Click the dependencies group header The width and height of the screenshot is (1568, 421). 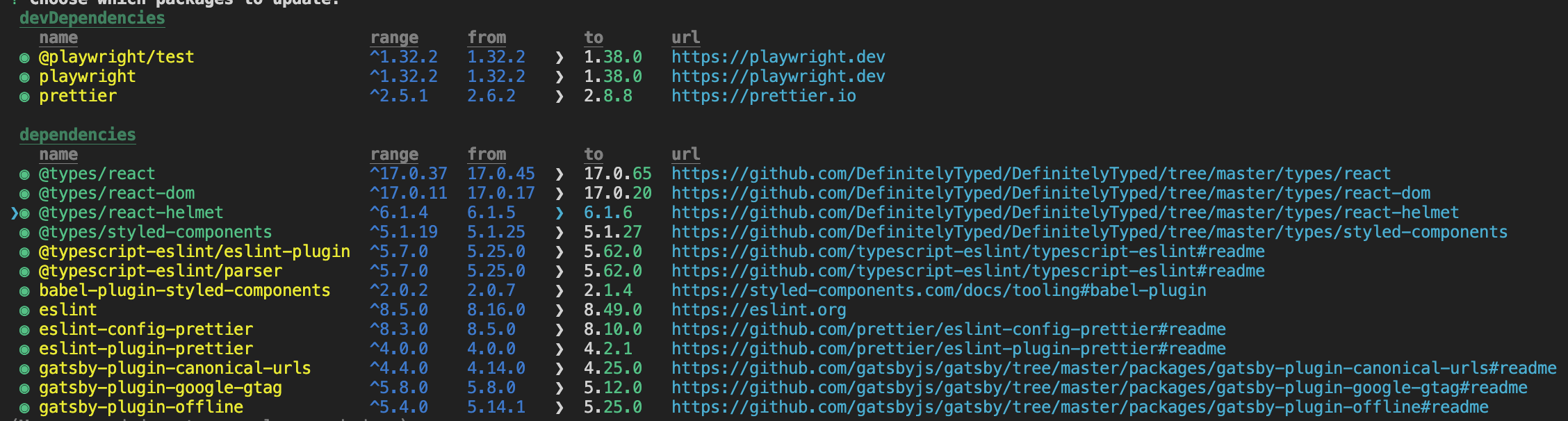[77, 135]
